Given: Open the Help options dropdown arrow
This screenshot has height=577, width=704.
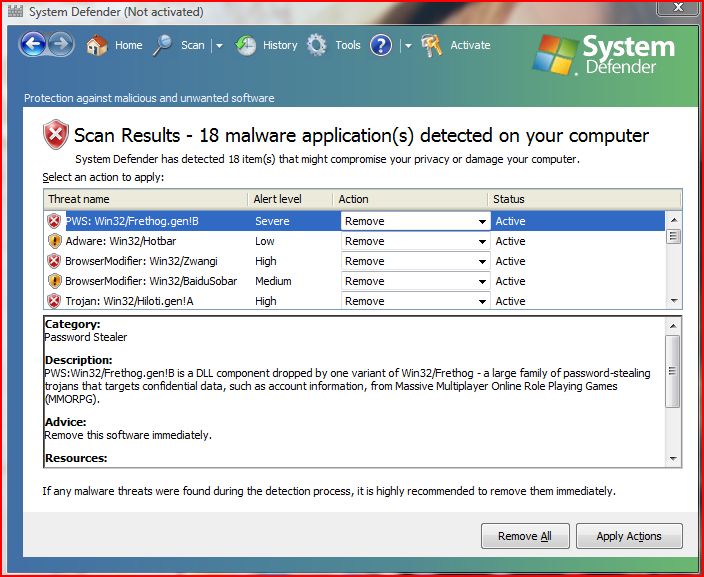Looking at the screenshot, I should point(408,45).
